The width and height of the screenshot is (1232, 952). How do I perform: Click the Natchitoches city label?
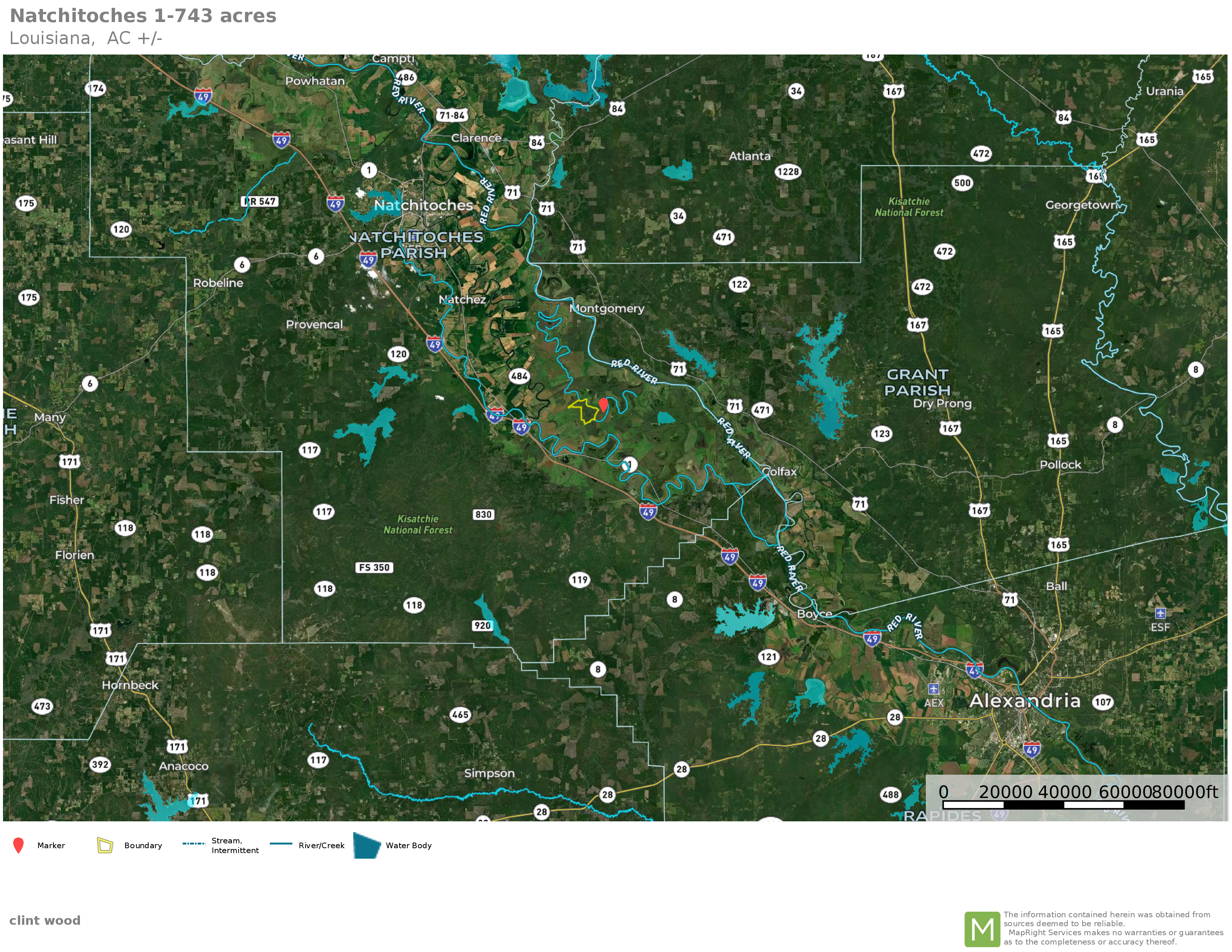coord(423,205)
